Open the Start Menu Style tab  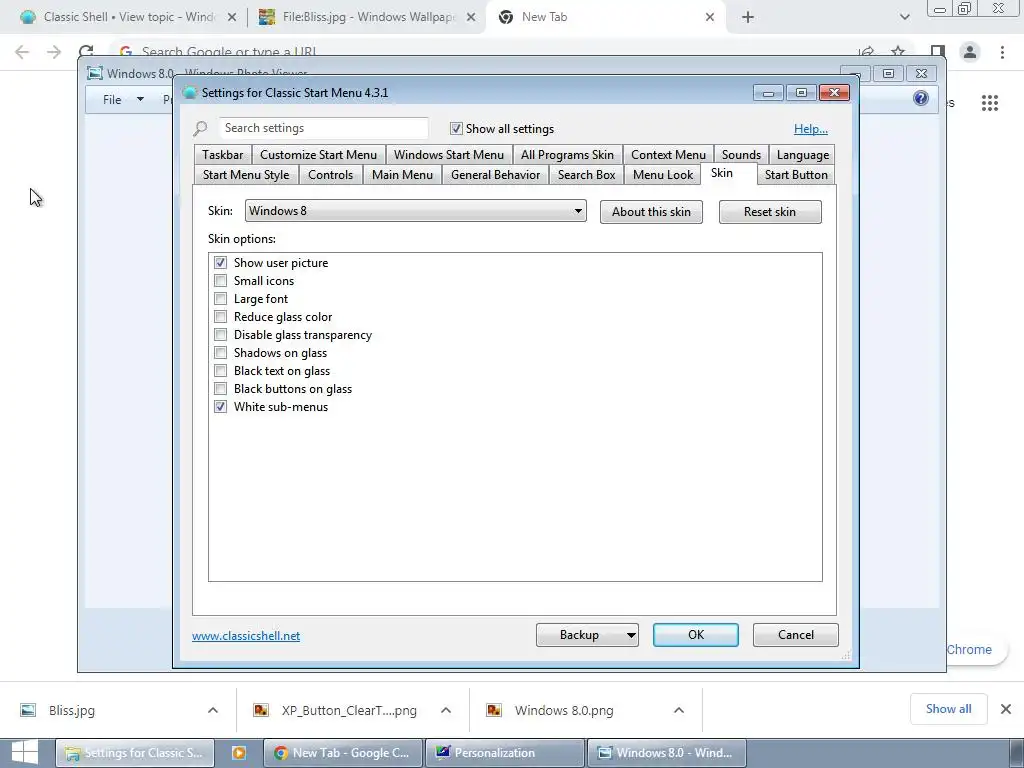point(246,174)
